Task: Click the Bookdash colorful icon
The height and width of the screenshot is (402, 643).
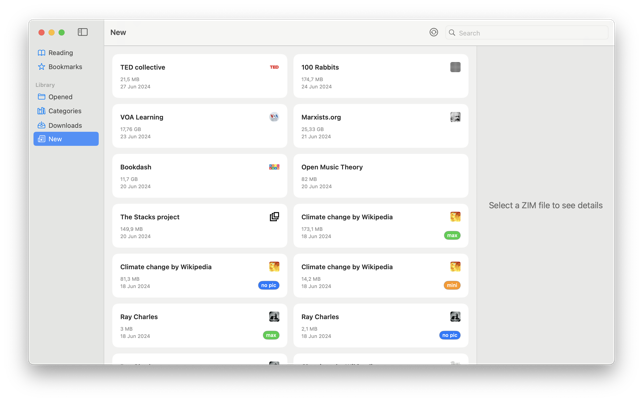Action: 274,167
